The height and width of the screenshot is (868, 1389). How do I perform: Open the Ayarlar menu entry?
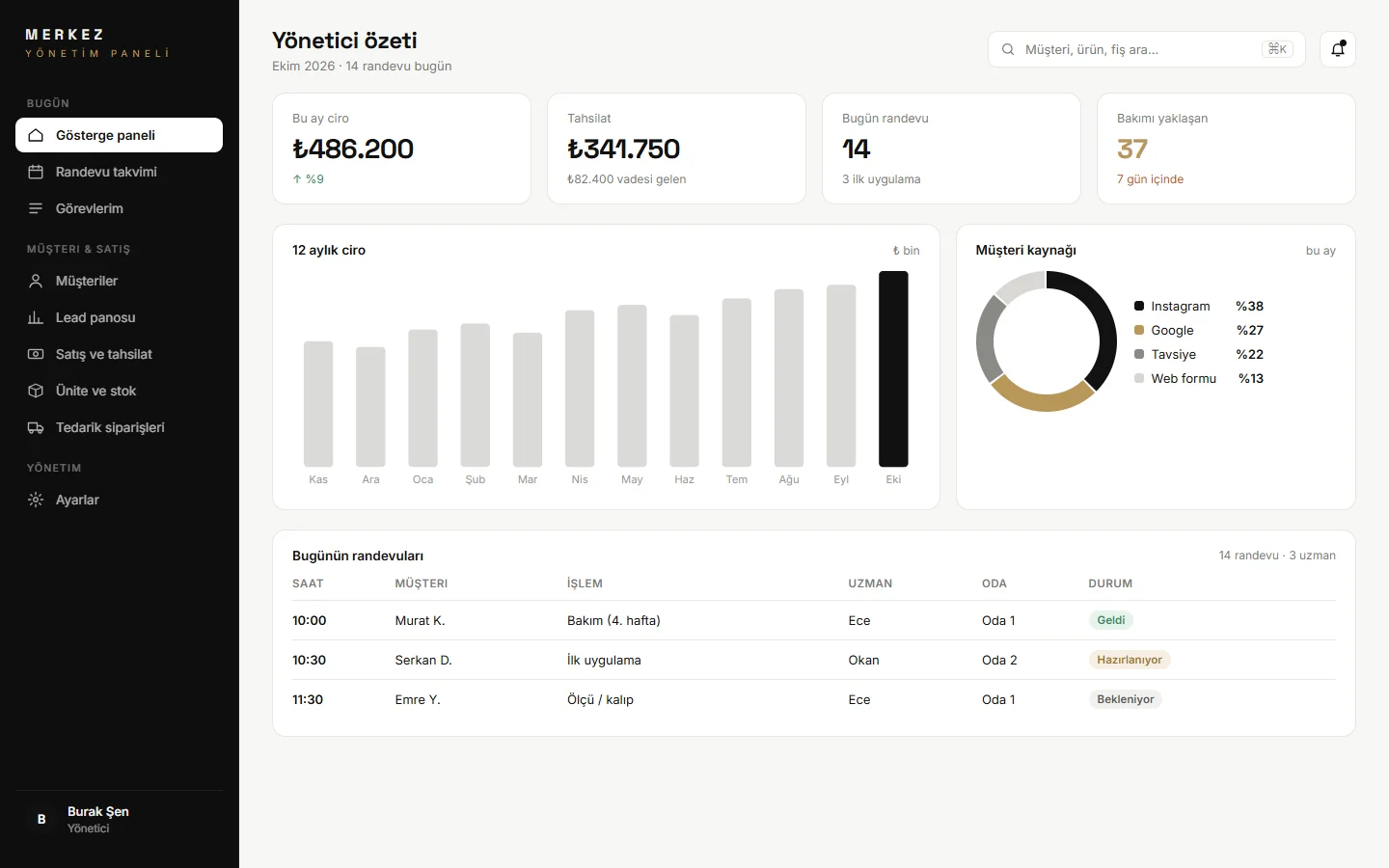point(119,500)
